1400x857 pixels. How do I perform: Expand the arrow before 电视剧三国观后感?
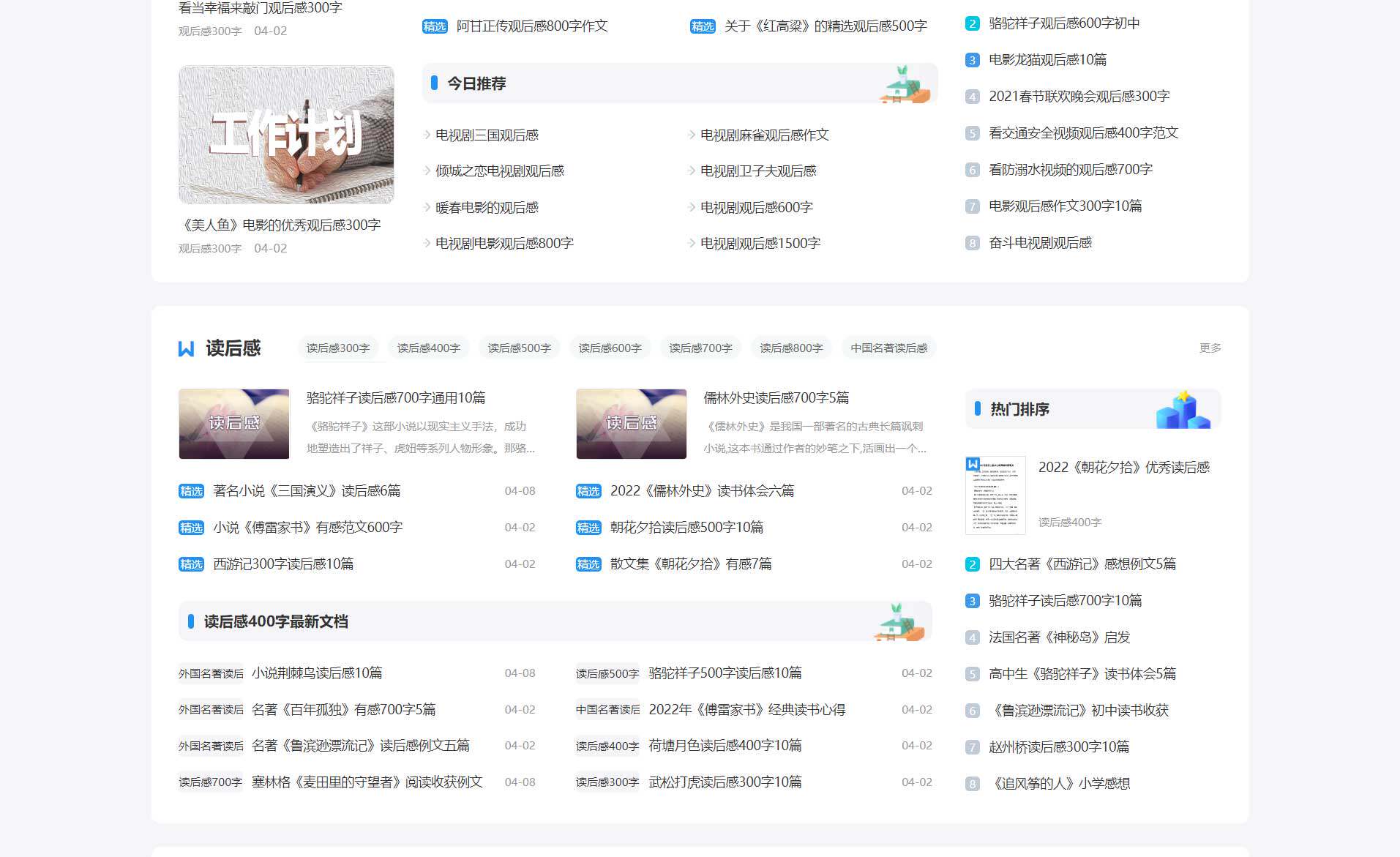pos(426,135)
